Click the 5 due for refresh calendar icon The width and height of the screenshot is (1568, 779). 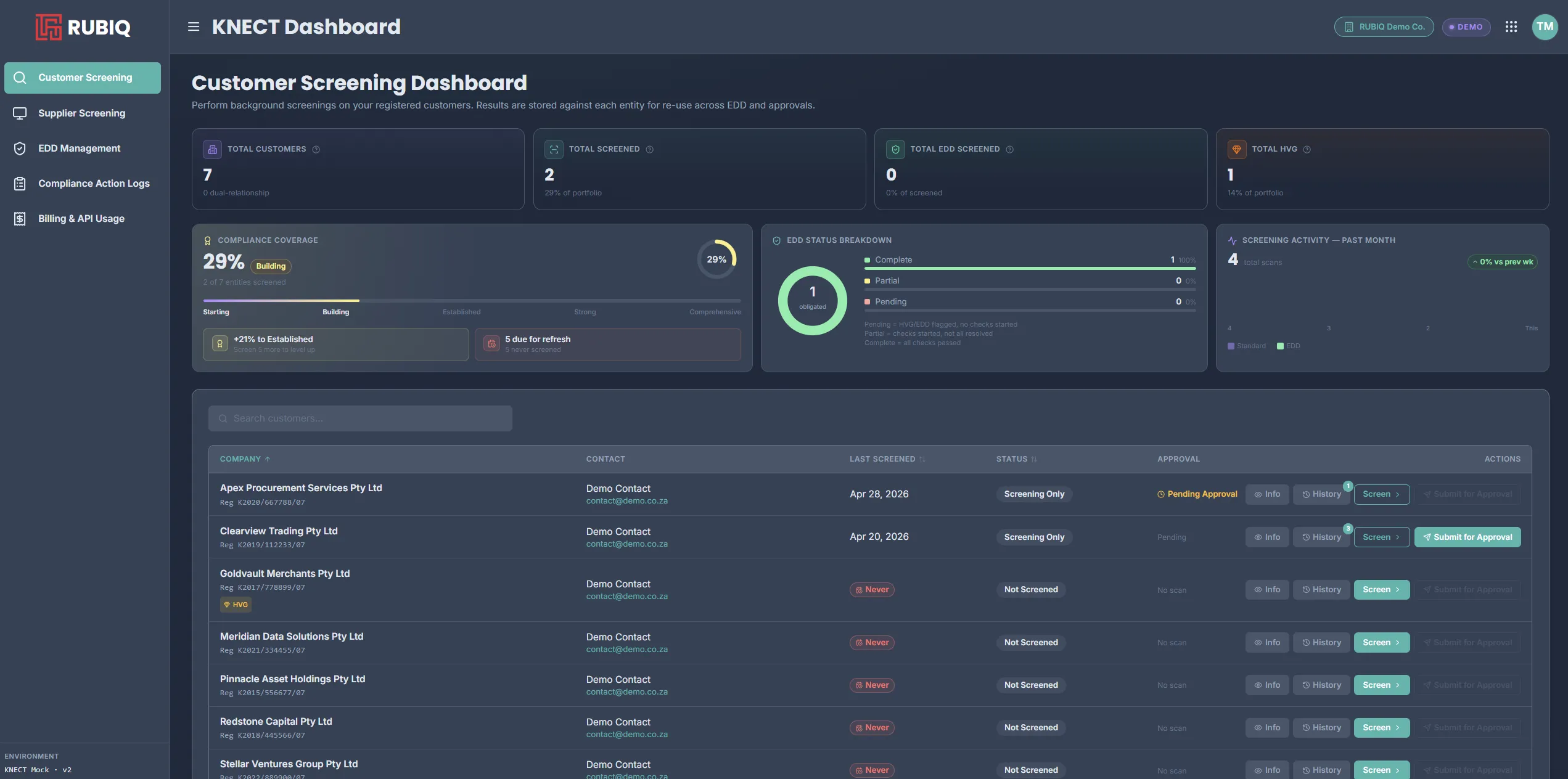tap(491, 344)
